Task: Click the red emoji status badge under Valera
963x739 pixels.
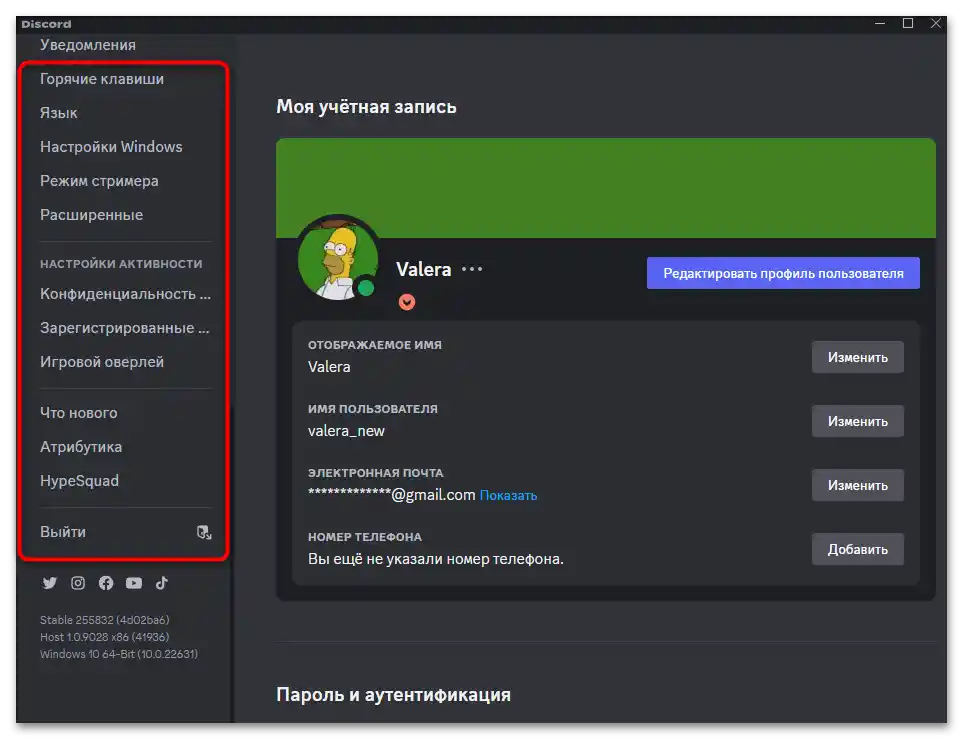Action: 407,301
